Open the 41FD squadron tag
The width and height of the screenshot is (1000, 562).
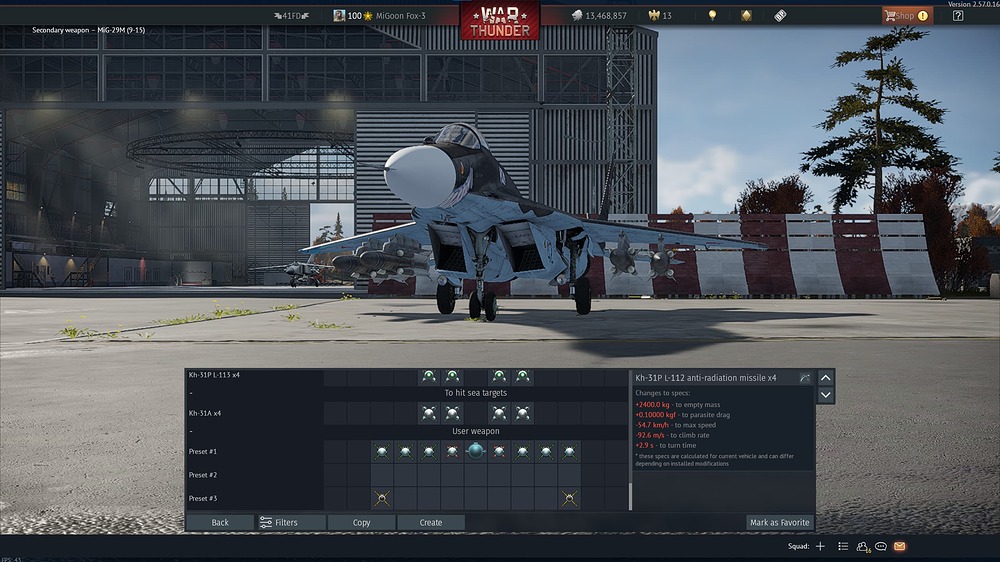click(x=291, y=15)
